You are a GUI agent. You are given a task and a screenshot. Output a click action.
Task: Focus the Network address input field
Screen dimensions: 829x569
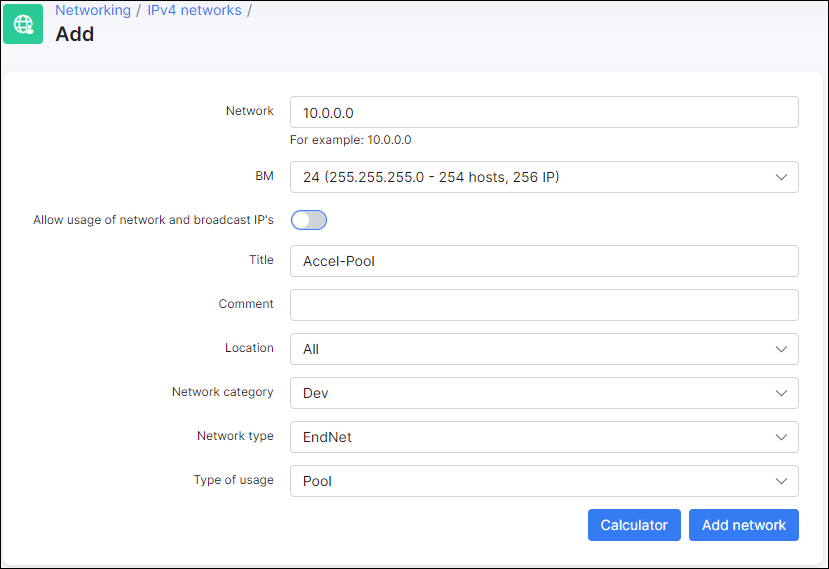click(544, 112)
